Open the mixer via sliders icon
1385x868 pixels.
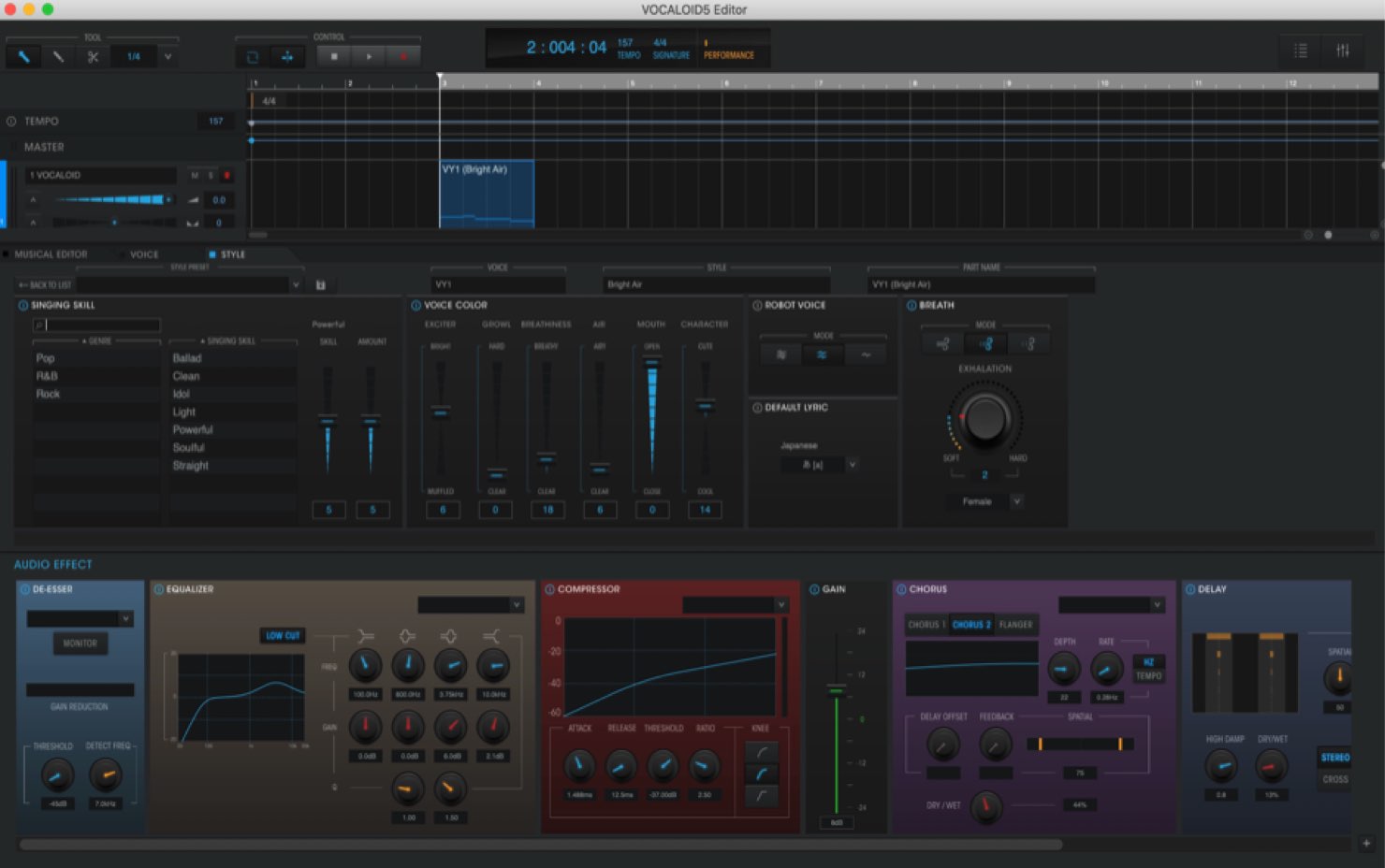coord(1343,51)
